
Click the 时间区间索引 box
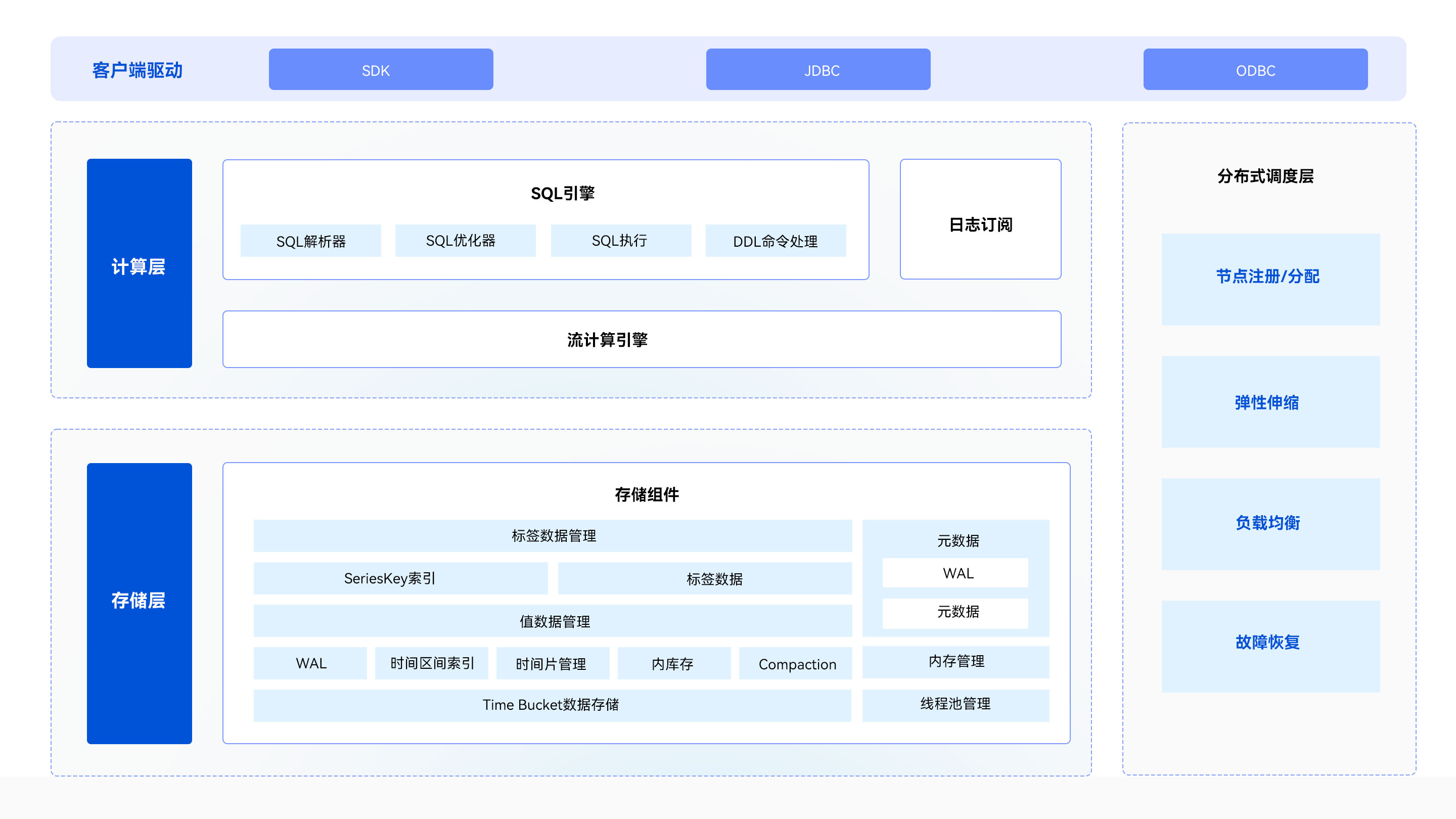431,663
